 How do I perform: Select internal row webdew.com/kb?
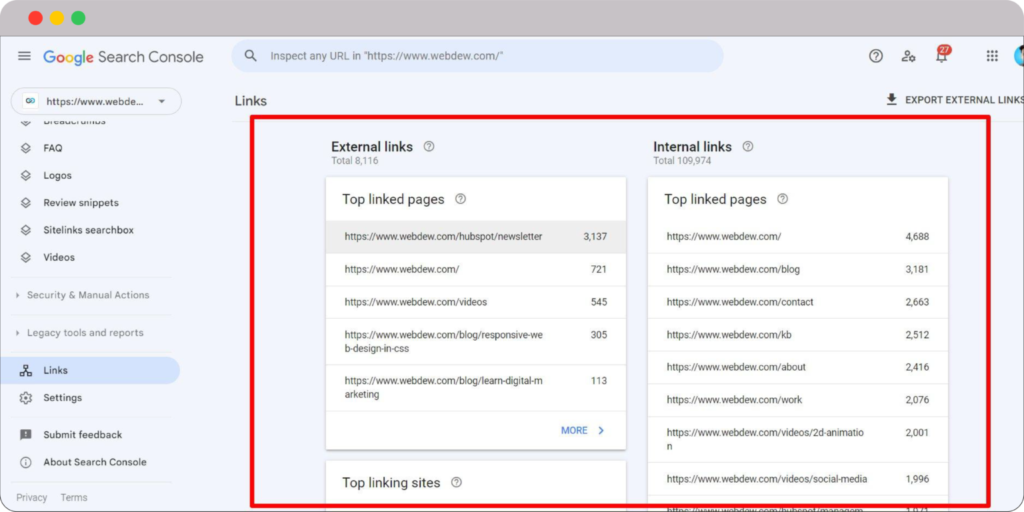pyautogui.click(x=797, y=335)
